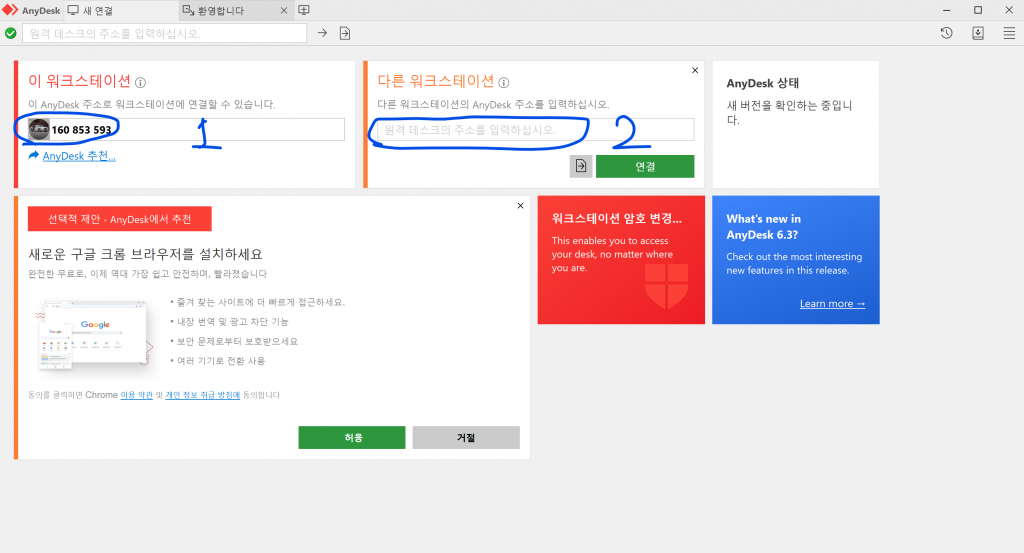Screen dimensions: 1024x553
Task: Click the Google Chrome preview image
Action: 95,334
